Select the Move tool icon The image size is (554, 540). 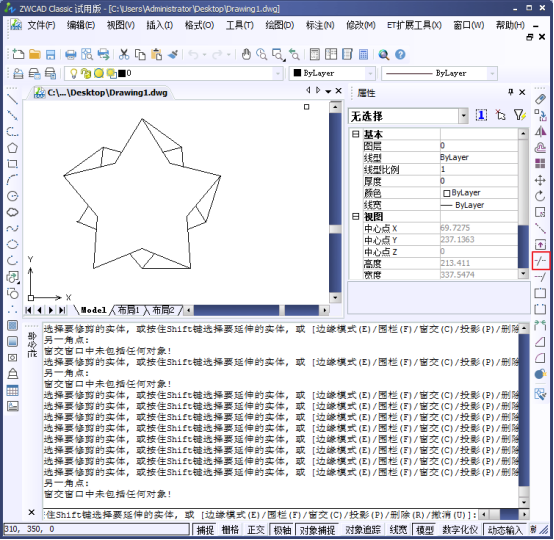(x=540, y=181)
